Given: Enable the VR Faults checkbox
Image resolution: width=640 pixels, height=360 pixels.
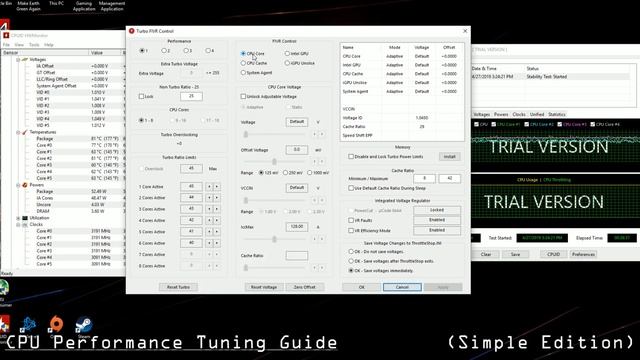Looking at the screenshot, I should [x=351, y=220].
